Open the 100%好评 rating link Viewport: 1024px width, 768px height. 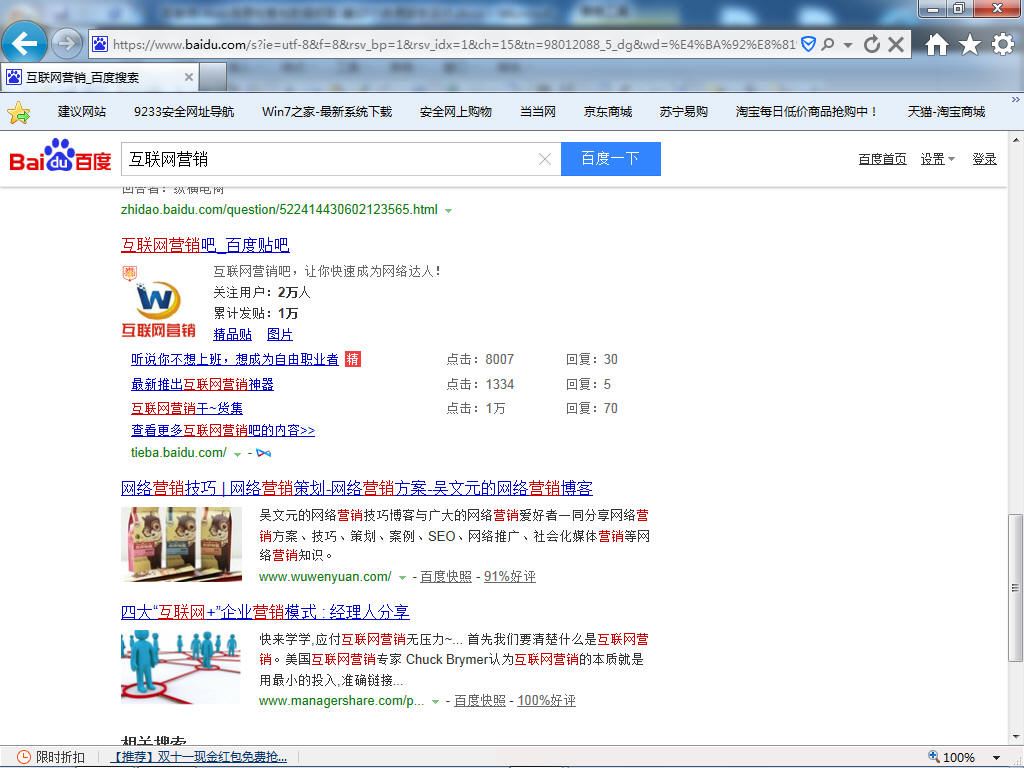546,701
